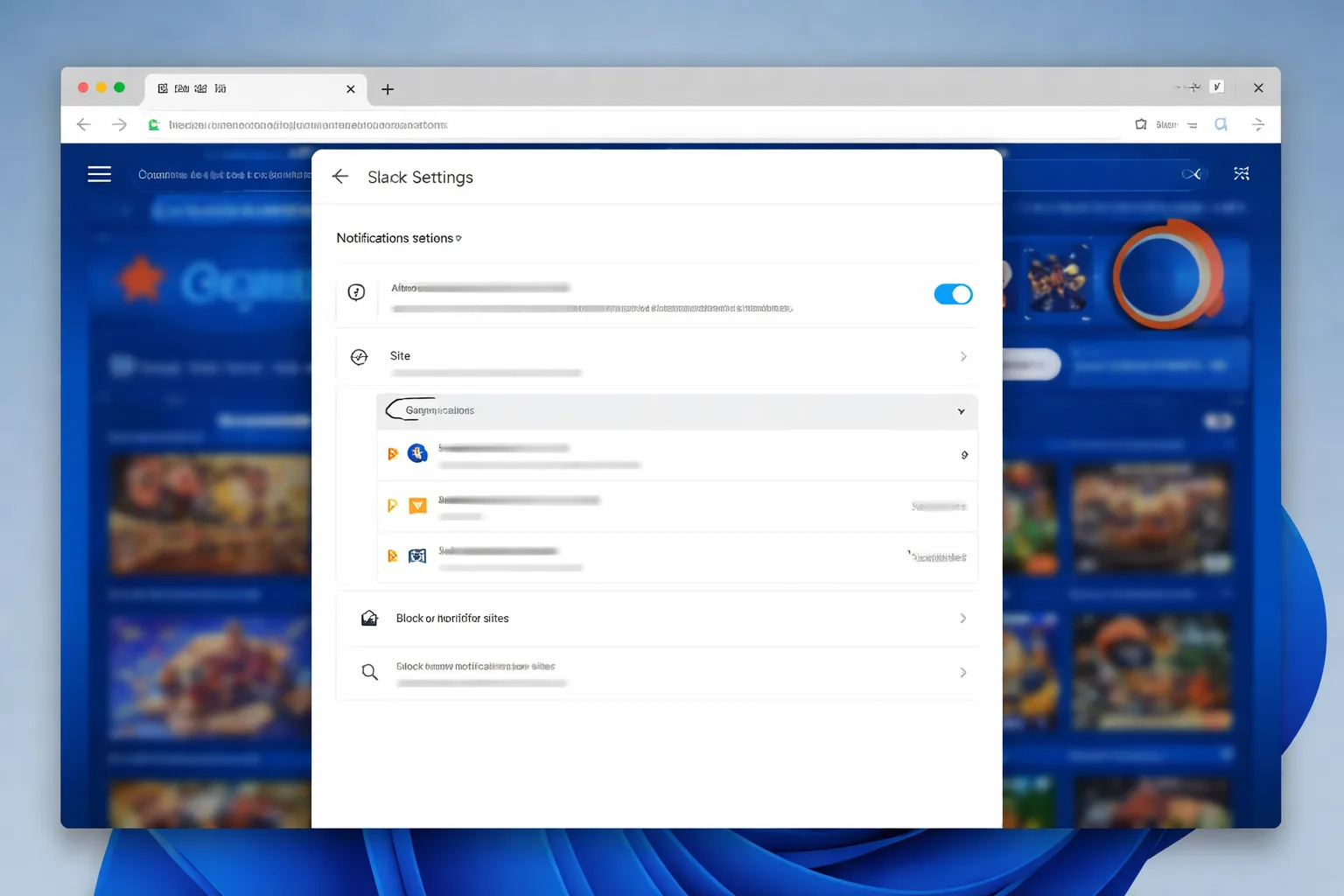Click the question mark info icon

(x=356, y=292)
